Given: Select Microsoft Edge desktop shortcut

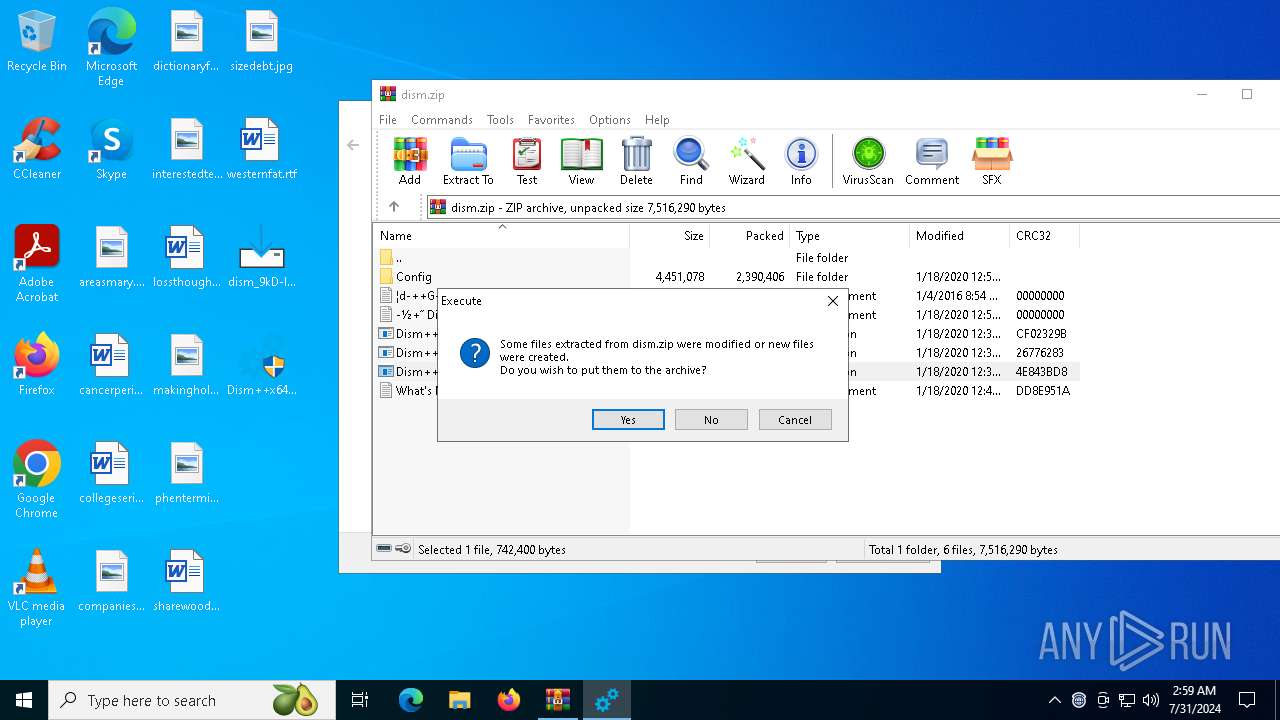Looking at the screenshot, I should (111, 48).
